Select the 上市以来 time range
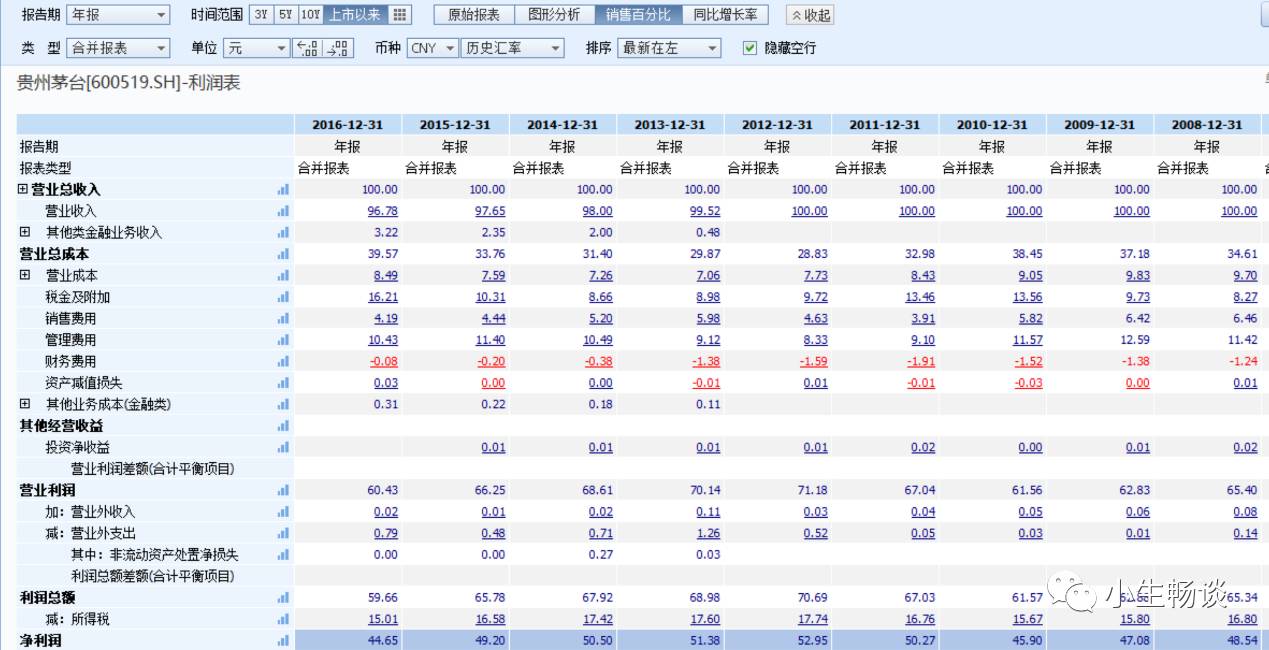 point(354,15)
